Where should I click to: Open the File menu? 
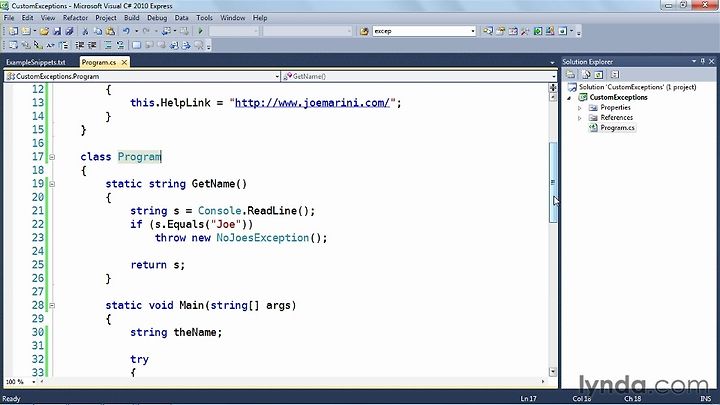point(9,18)
